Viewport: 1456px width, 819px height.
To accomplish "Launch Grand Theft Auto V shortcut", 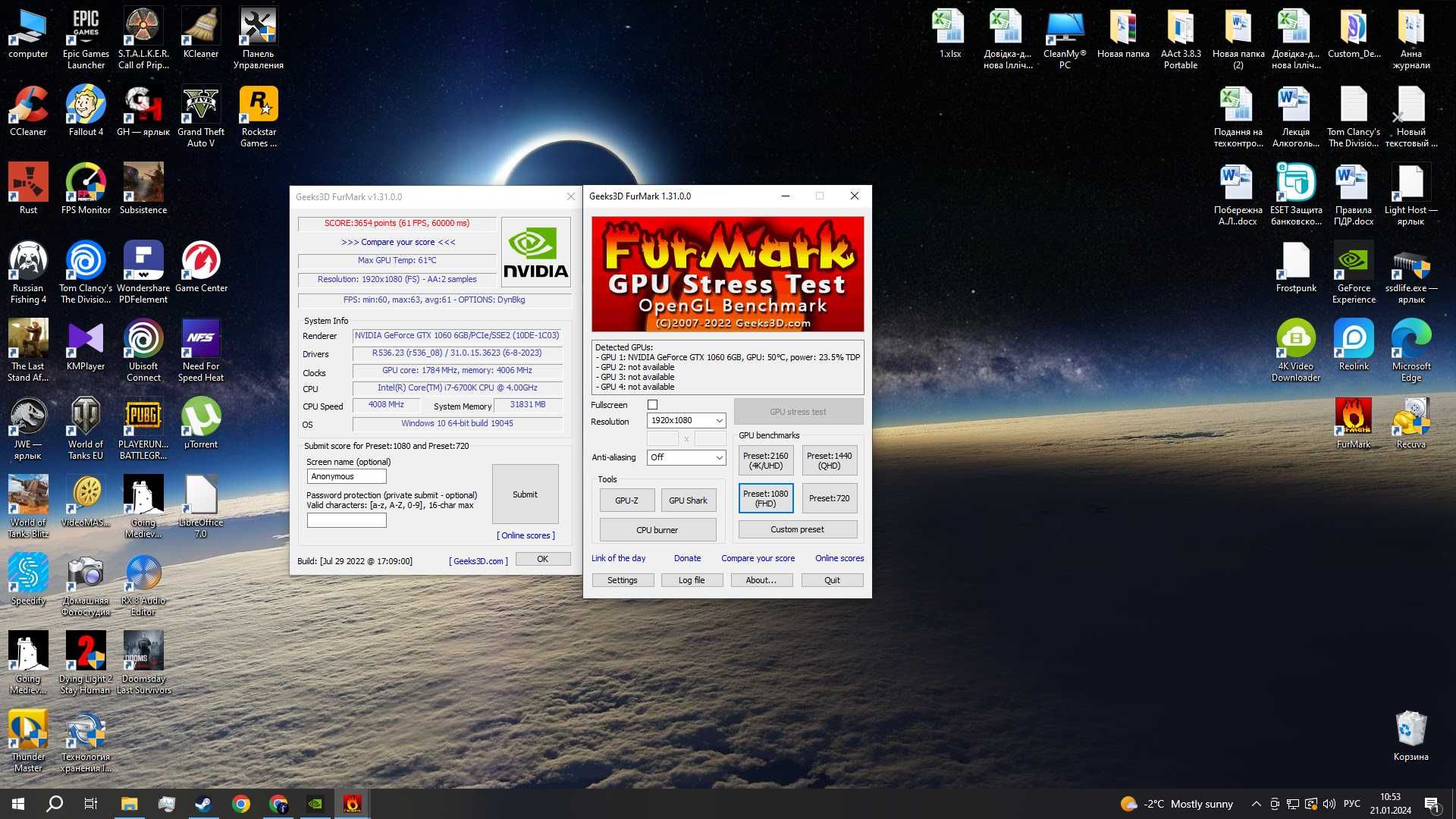I will click(201, 116).
